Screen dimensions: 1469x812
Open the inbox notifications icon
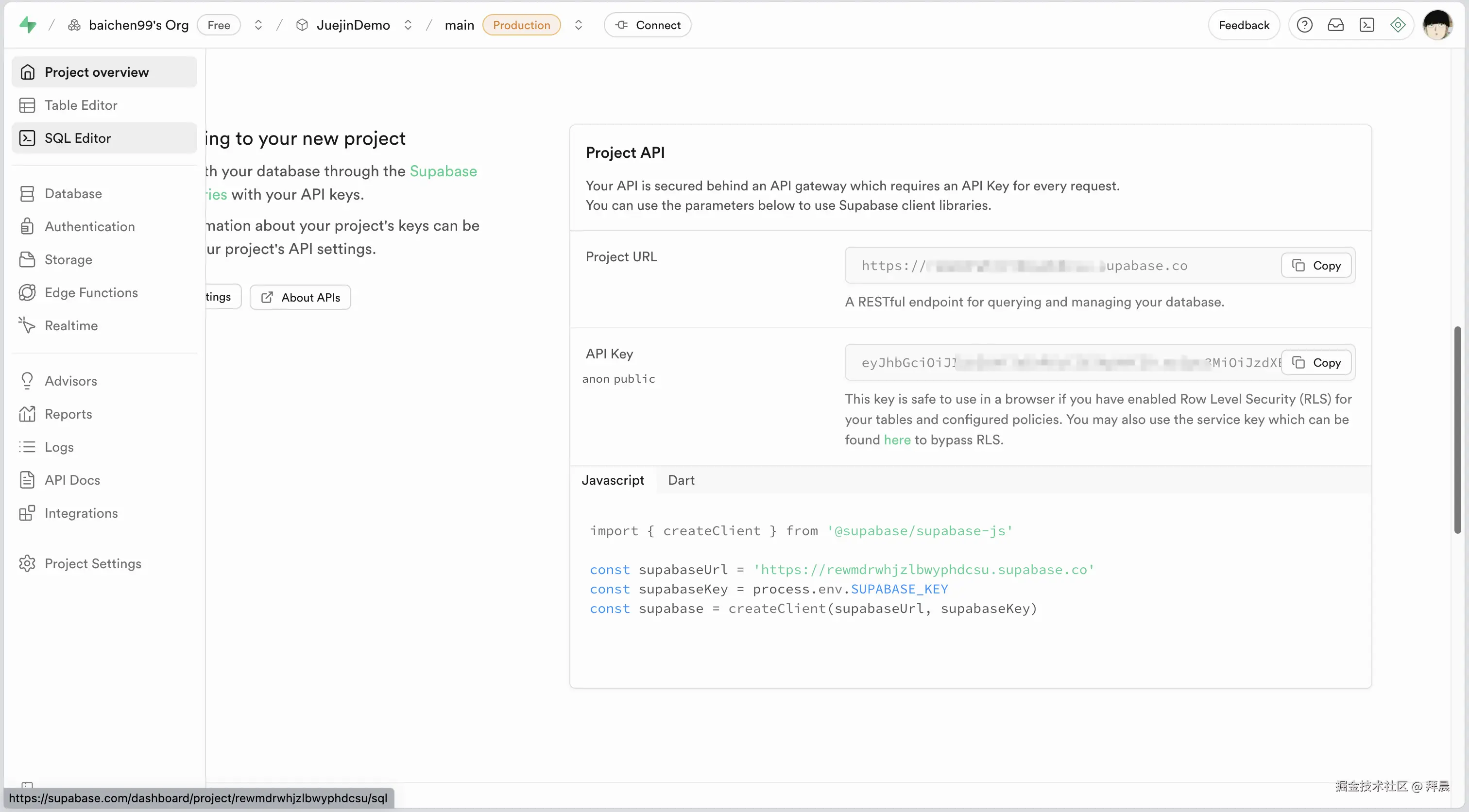coord(1335,24)
